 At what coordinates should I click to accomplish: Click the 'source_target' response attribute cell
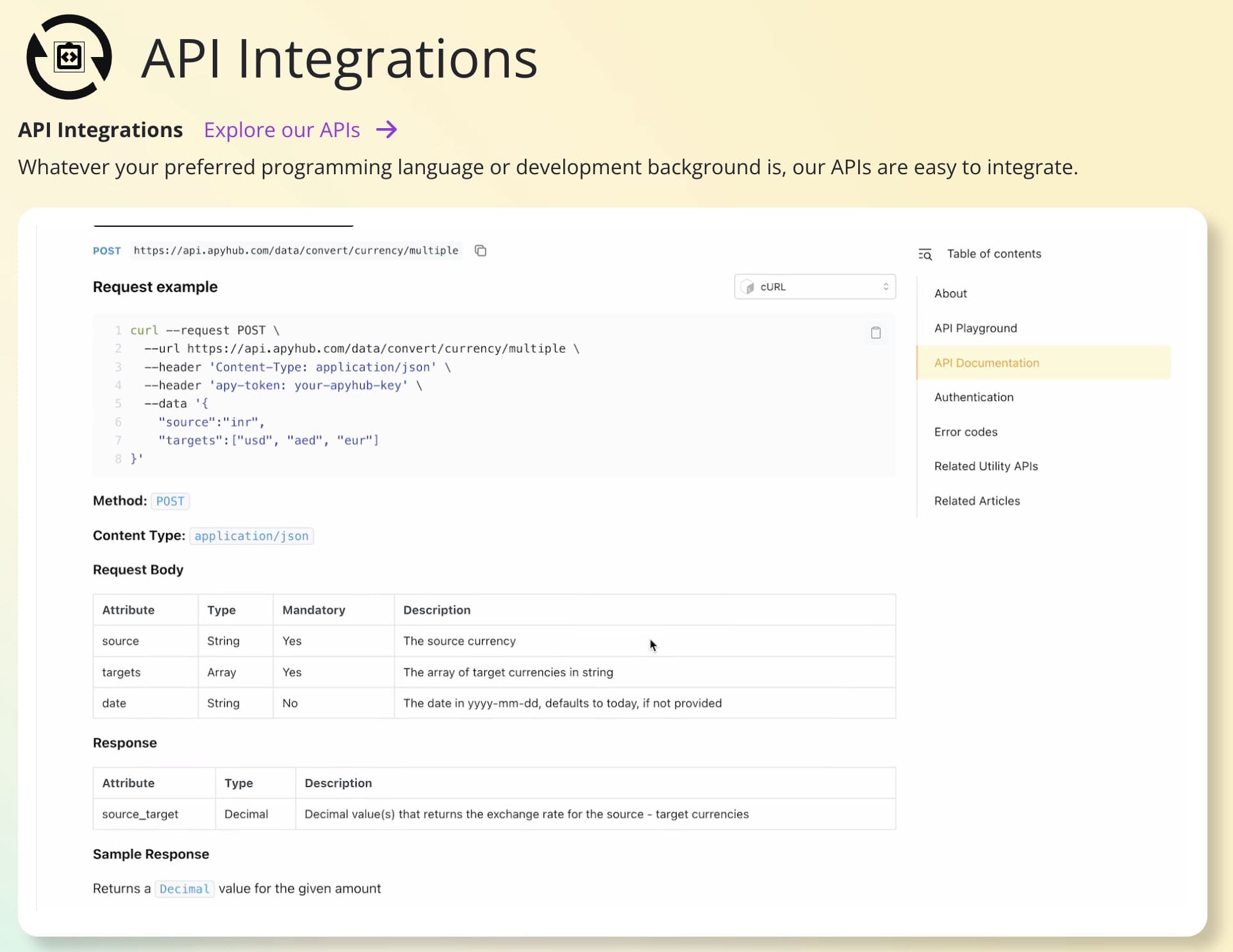tap(154, 814)
